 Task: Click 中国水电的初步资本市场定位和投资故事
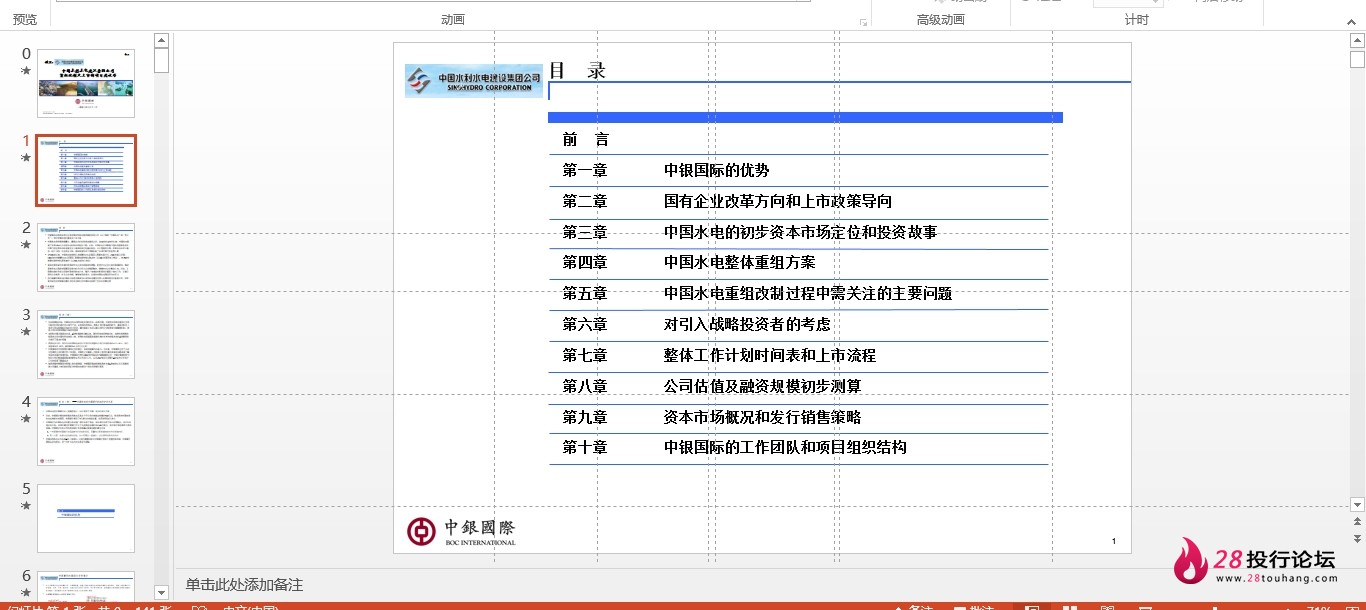801,232
